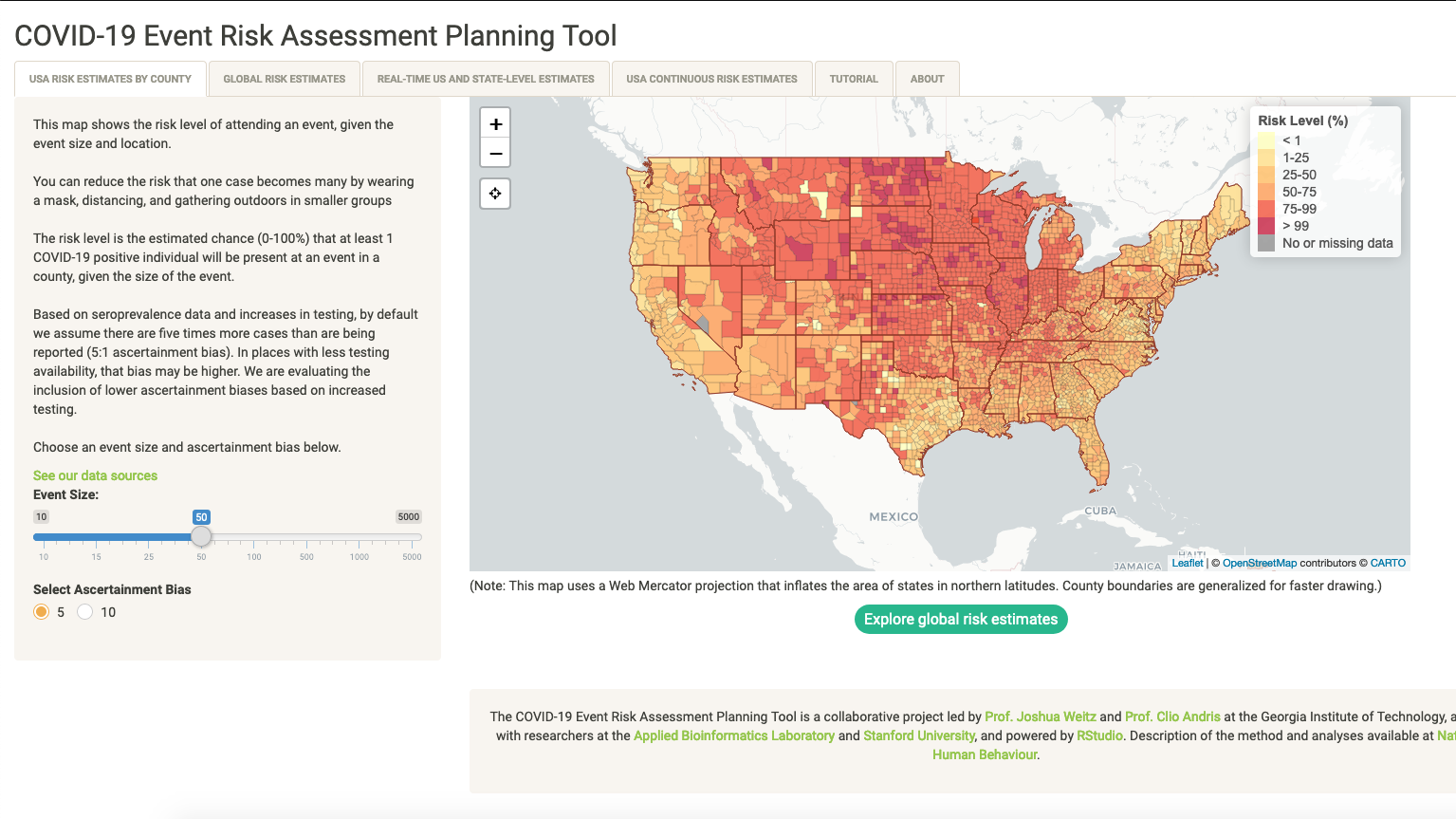Open the Global Risk Estimates tab
The width and height of the screenshot is (1456, 819).
coord(285,79)
